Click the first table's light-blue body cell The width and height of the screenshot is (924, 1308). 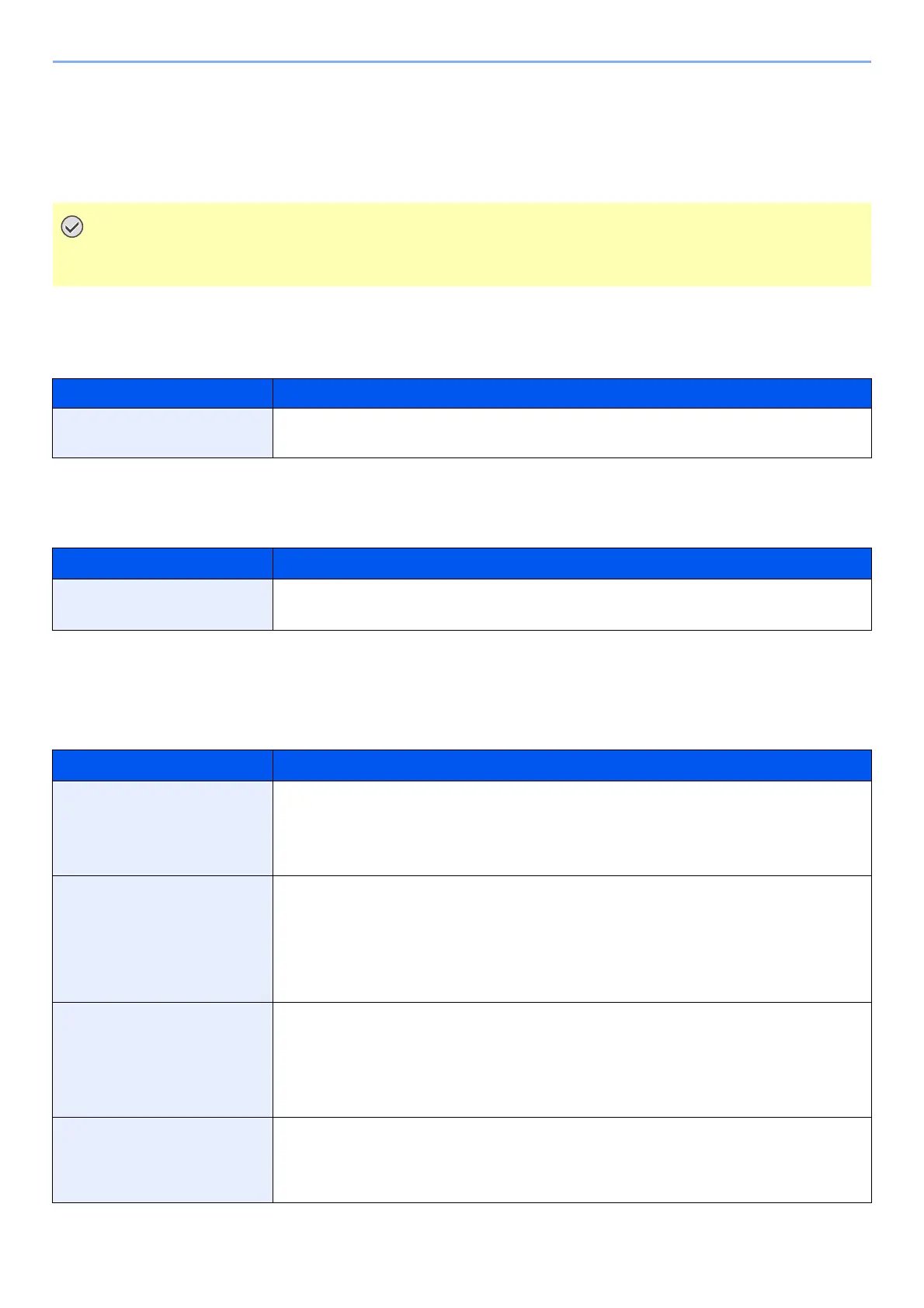coord(162,433)
